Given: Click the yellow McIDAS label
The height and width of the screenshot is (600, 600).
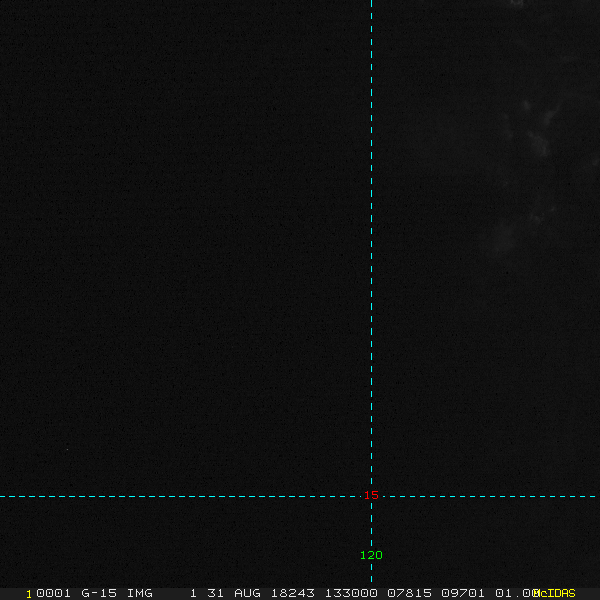Looking at the screenshot, I should click(x=554, y=593).
